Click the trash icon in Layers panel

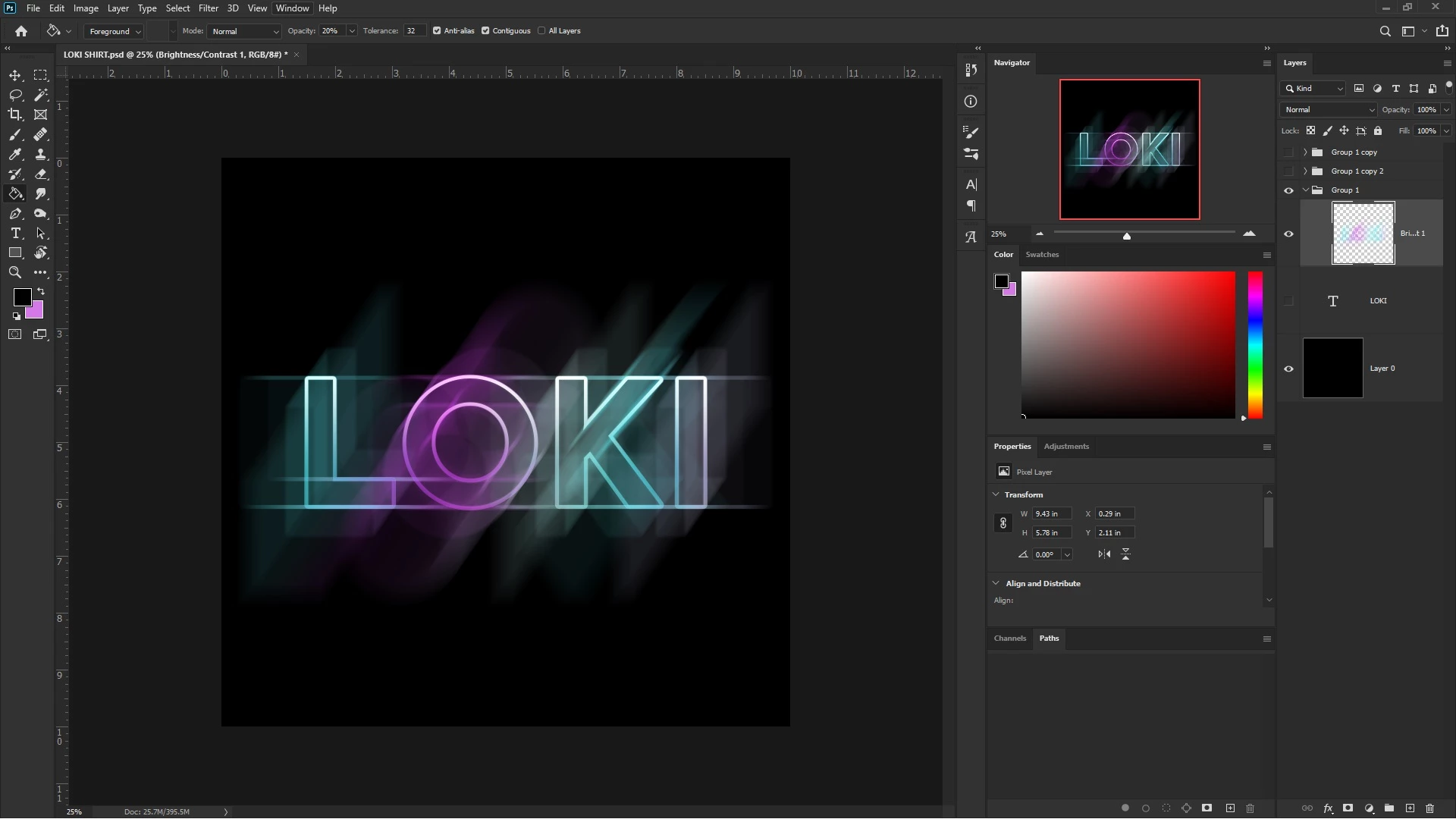[1429, 808]
